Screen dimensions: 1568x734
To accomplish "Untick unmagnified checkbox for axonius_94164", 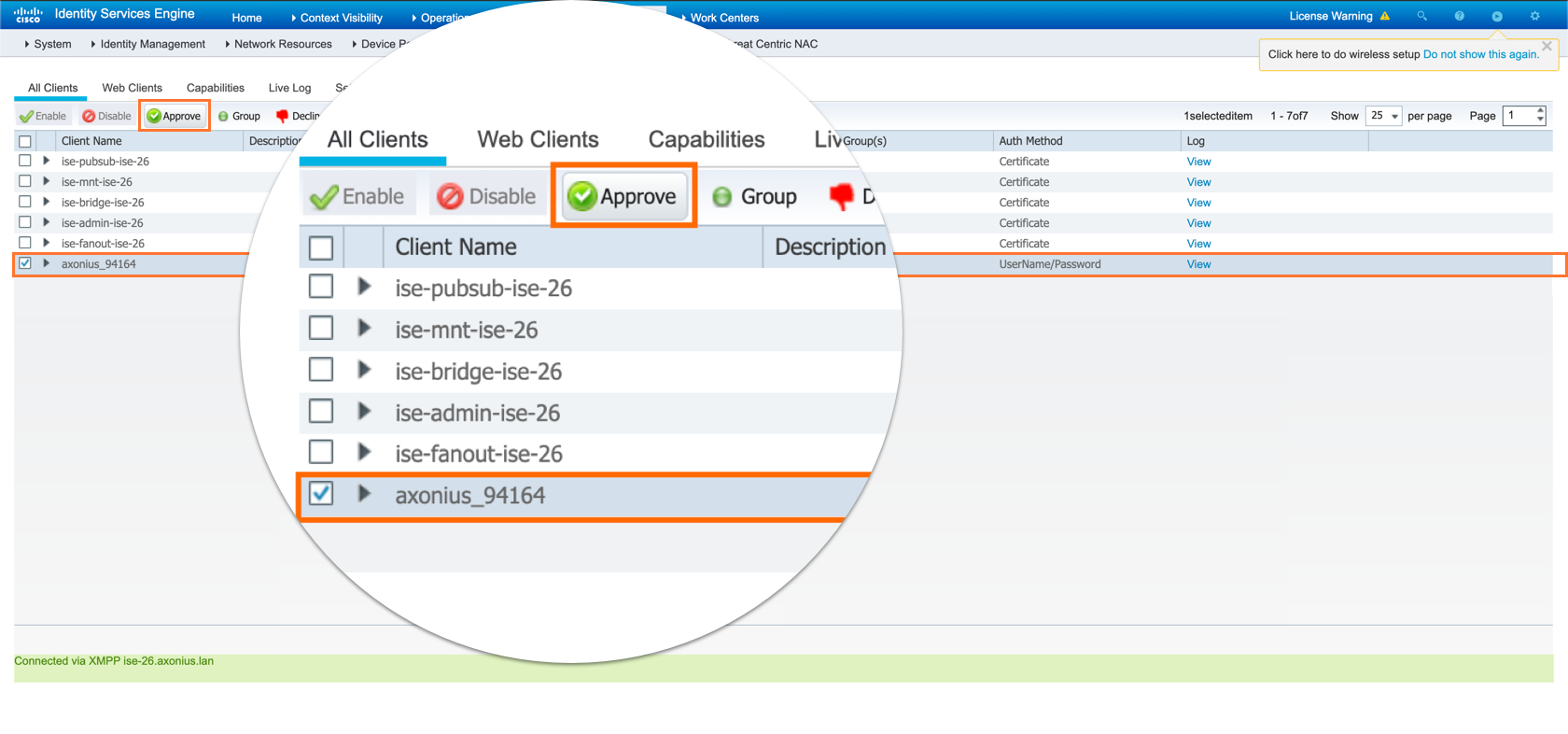I will (x=25, y=263).
